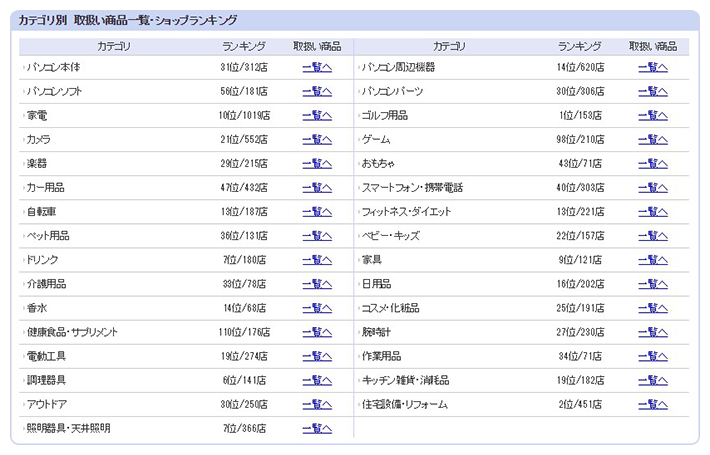This screenshot has width=710, height=455.
Task: Select the ゴルフ用品 category name
Action: coord(384,115)
